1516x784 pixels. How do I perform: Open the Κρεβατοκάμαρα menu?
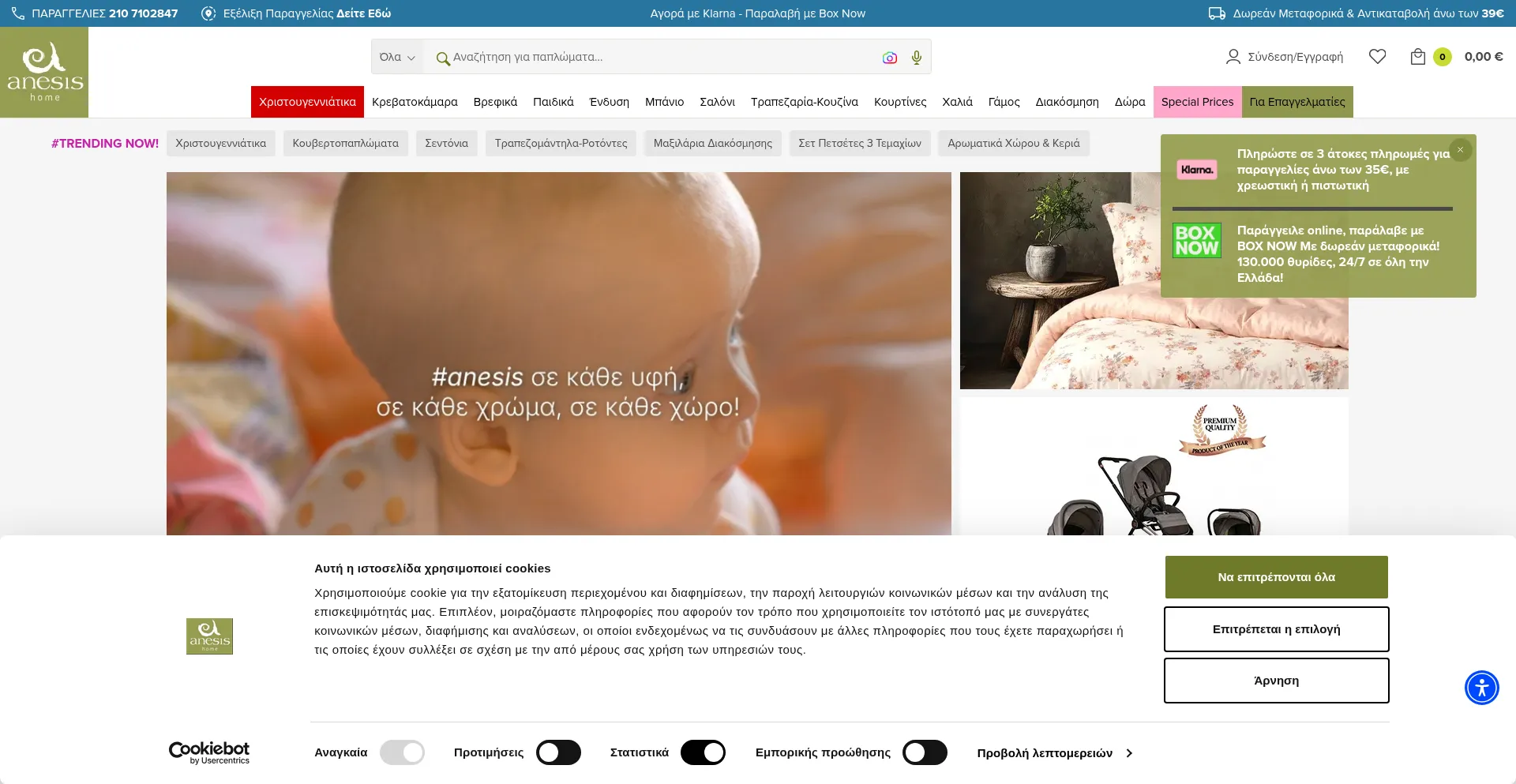point(415,102)
